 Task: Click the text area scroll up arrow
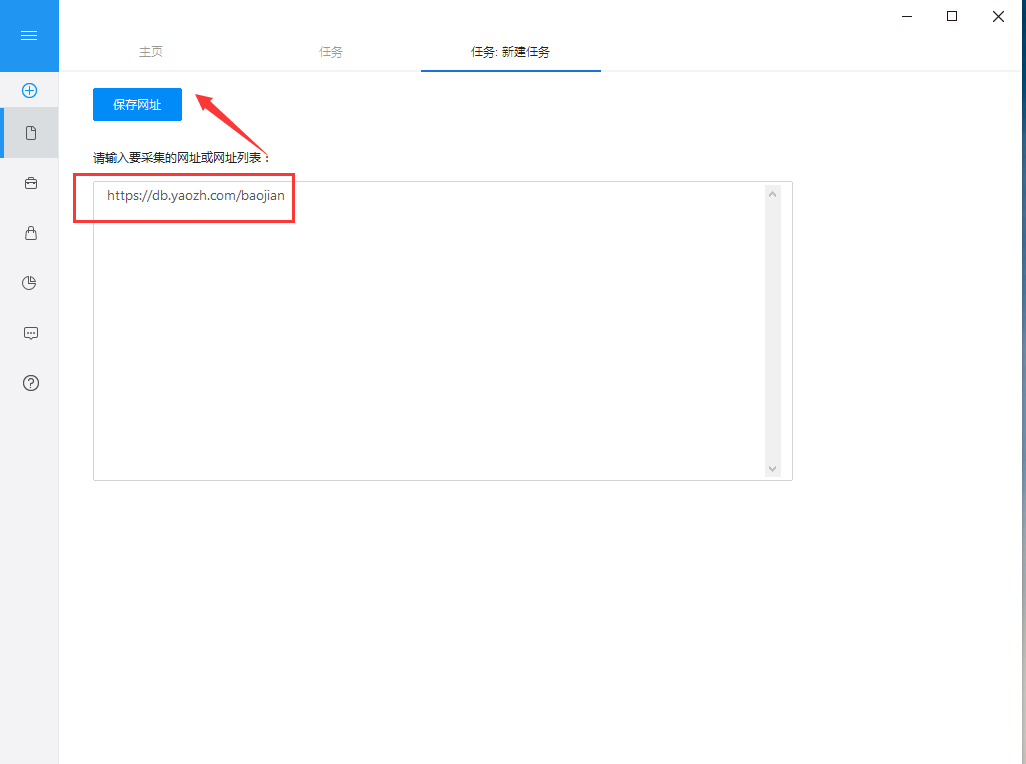tap(773, 194)
